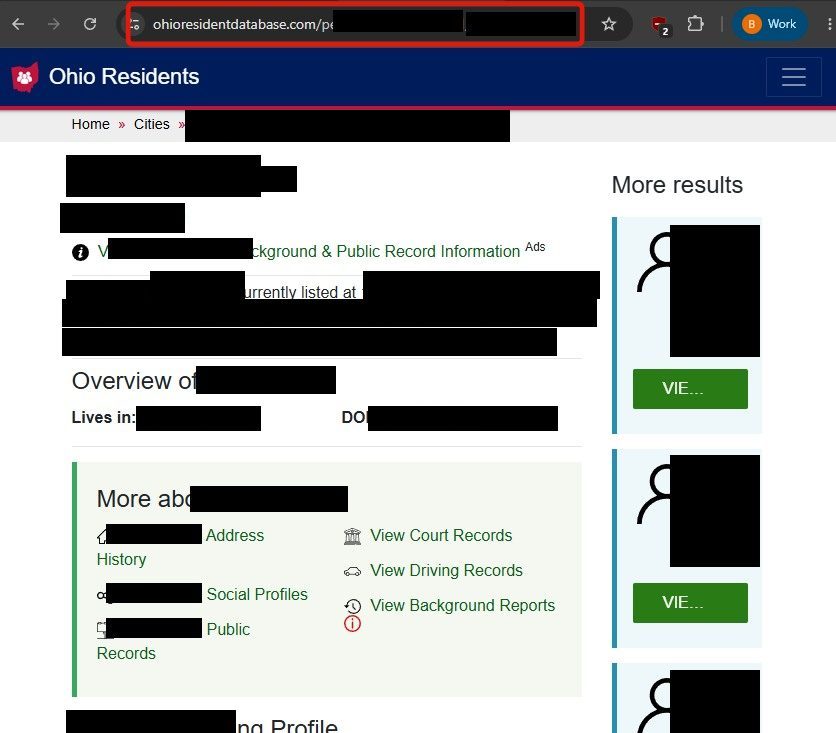Go to Home breadcrumb
Screen dimensions: 836x733
click(91, 124)
